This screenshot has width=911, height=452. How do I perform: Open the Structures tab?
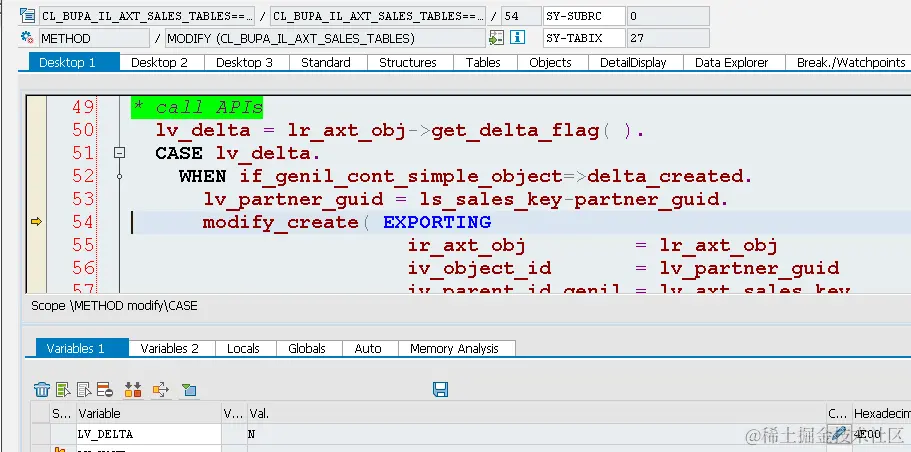coord(408,62)
